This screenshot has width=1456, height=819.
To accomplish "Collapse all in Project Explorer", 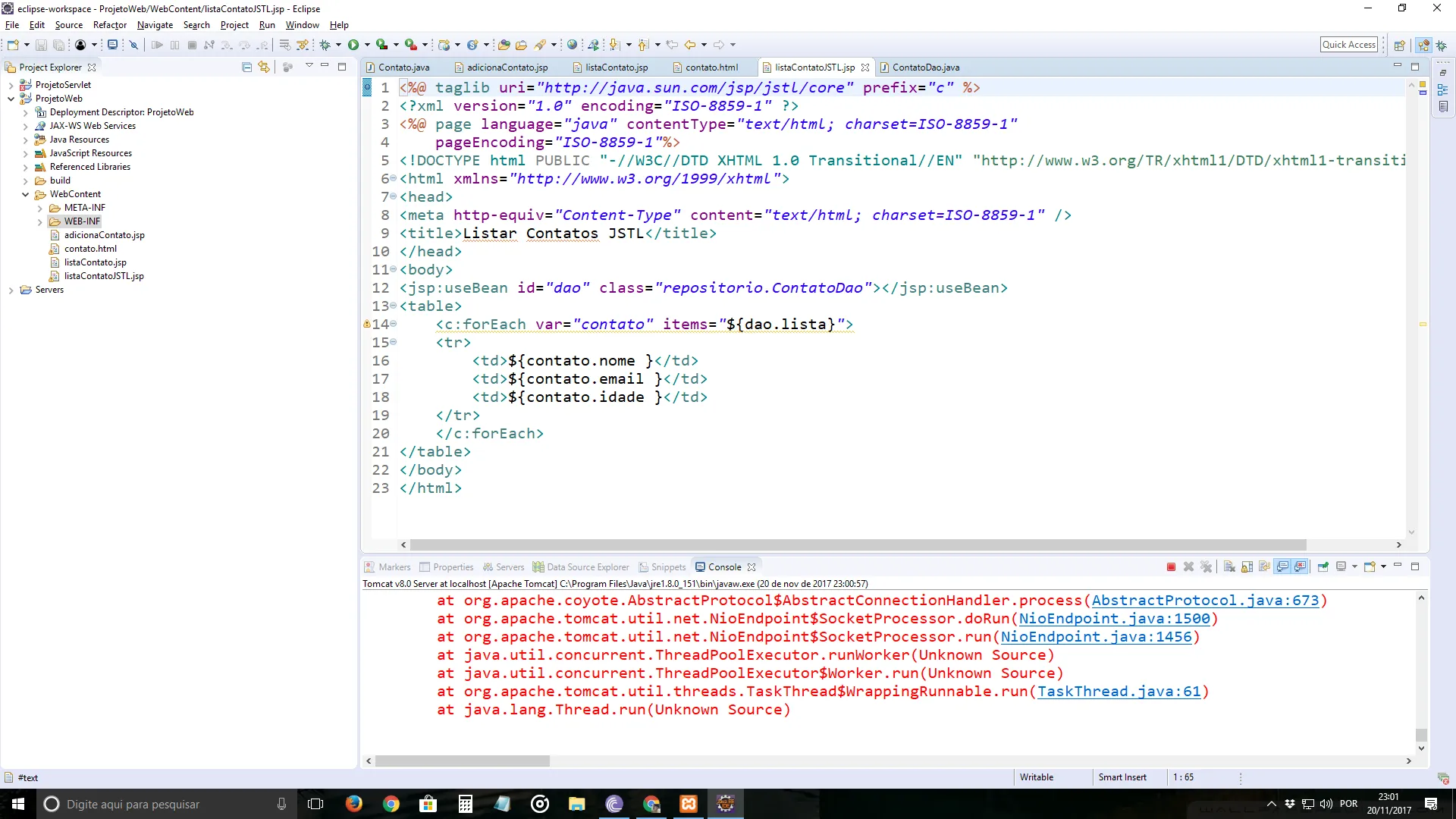I will 246,67.
